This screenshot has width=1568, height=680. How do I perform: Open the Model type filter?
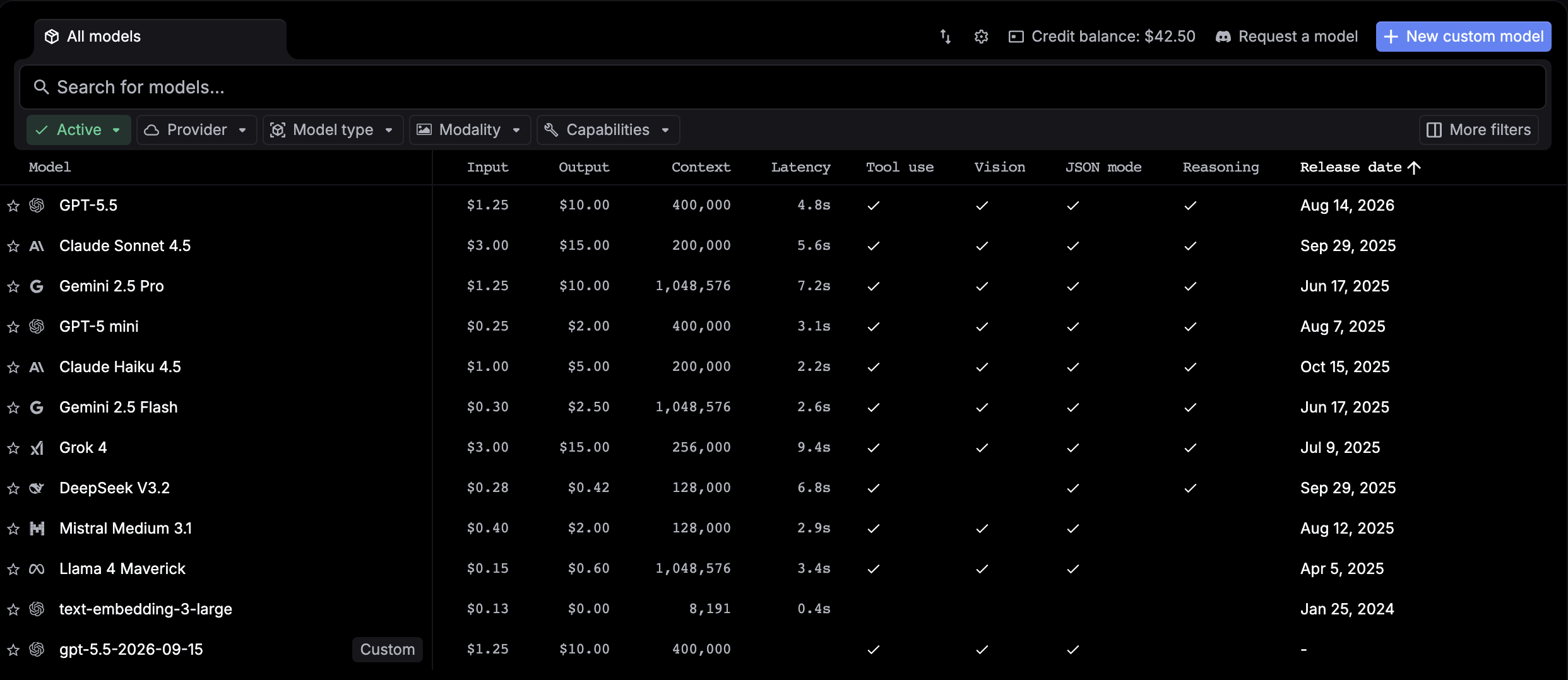(333, 130)
